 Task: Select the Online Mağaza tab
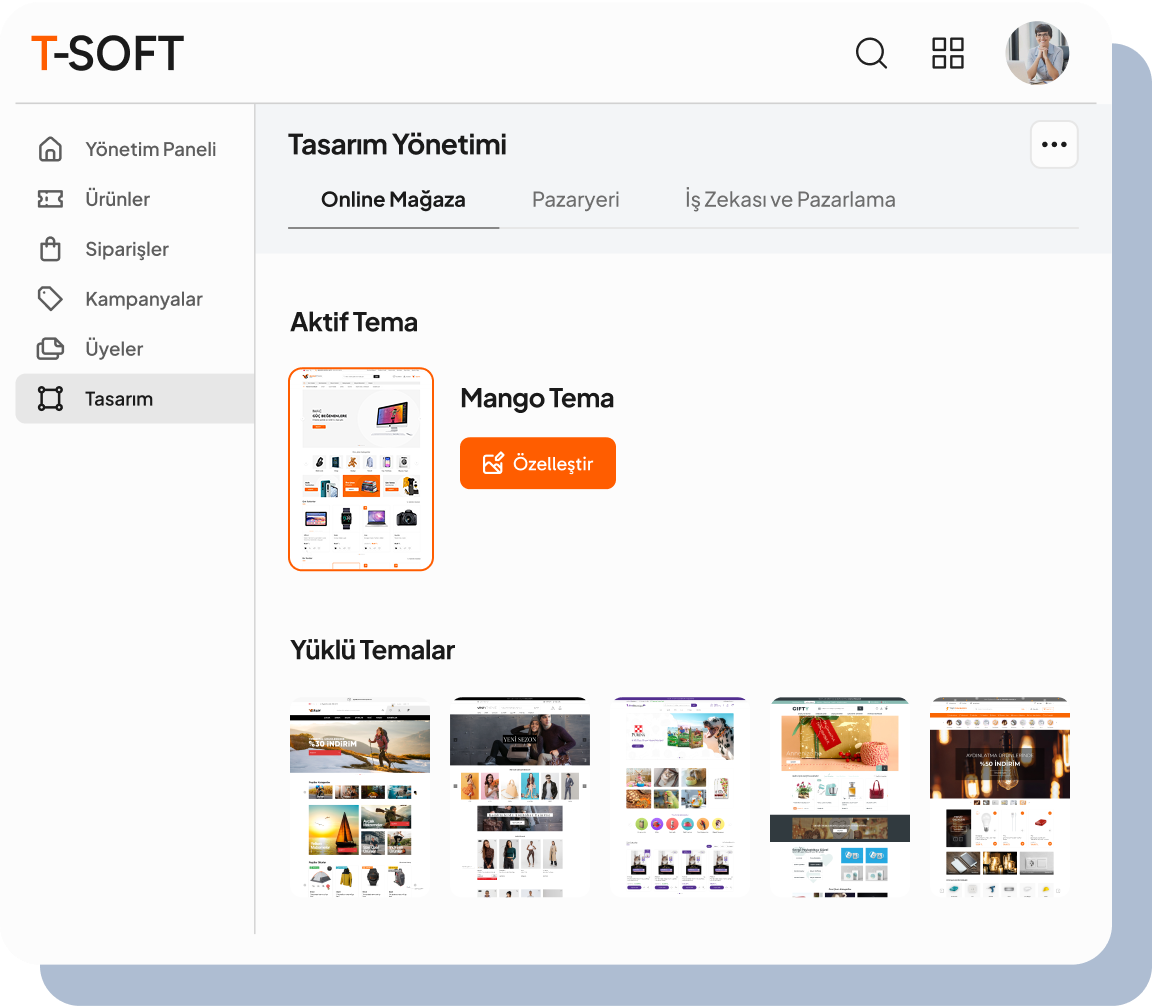coord(393,199)
